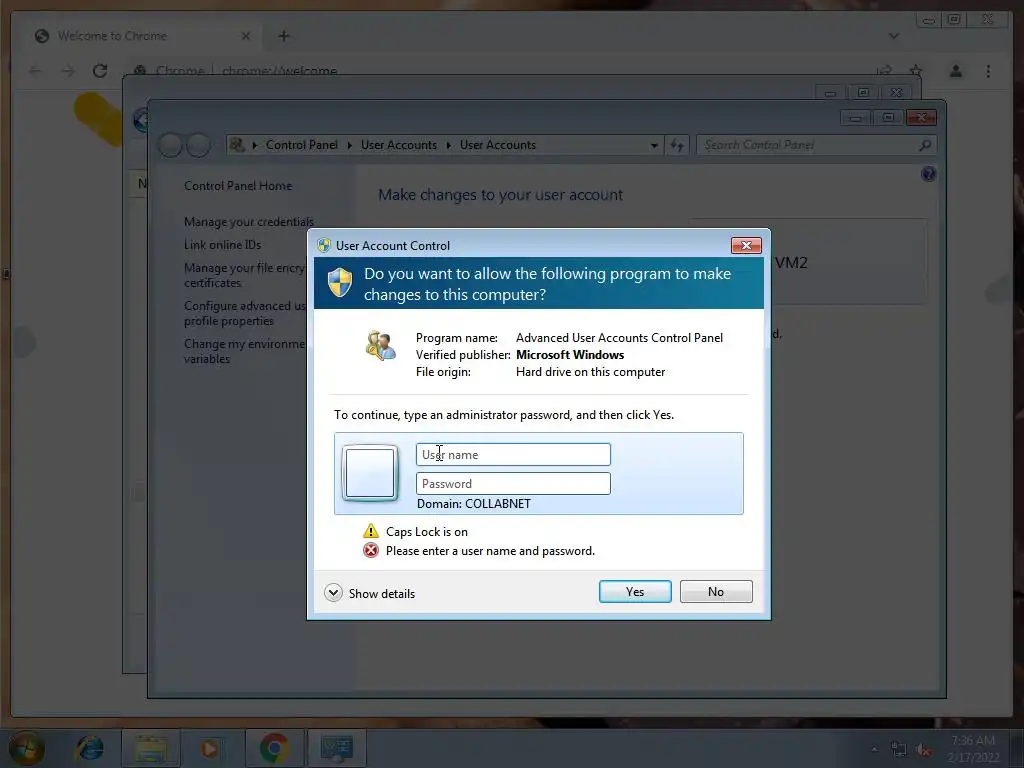Launch Internet Explorer from taskbar
Screen dimensions: 1024x768
[x=89, y=748]
